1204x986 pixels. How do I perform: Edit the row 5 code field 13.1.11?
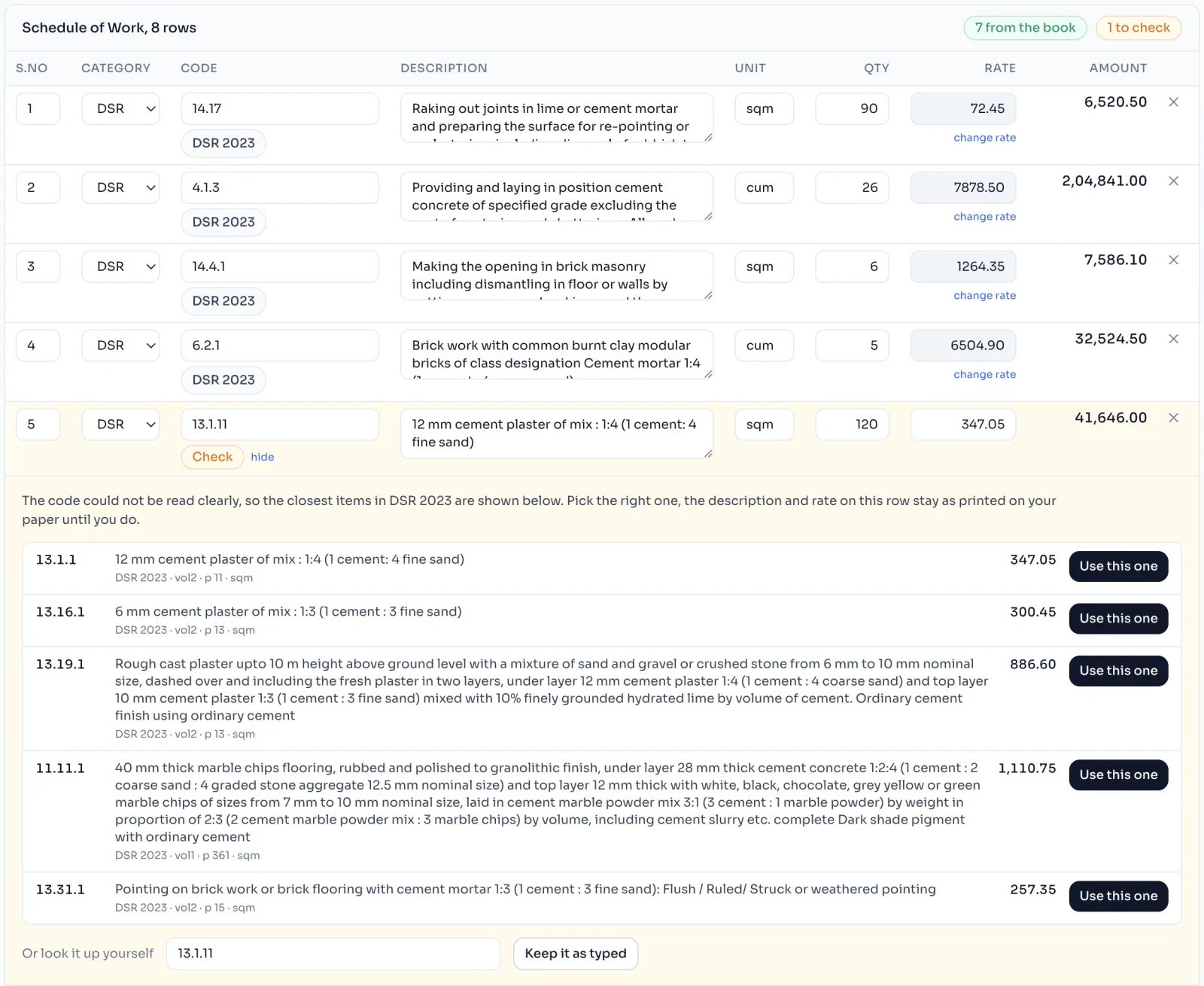(x=280, y=425)
